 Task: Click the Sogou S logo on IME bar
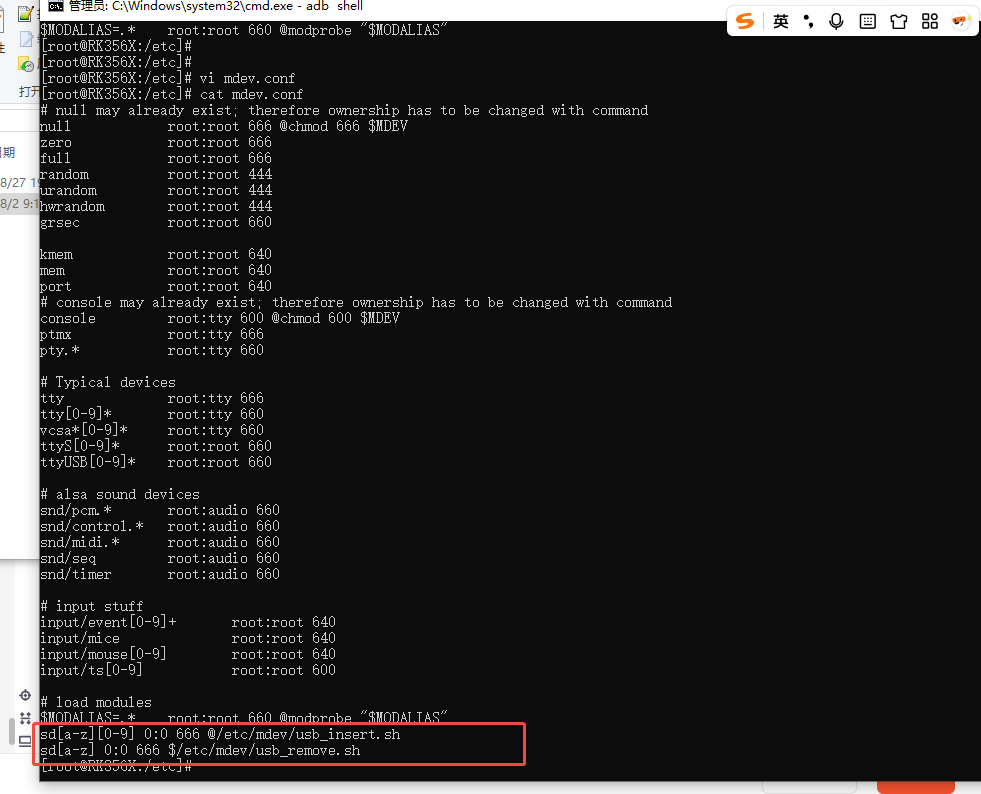click(745, 21)
